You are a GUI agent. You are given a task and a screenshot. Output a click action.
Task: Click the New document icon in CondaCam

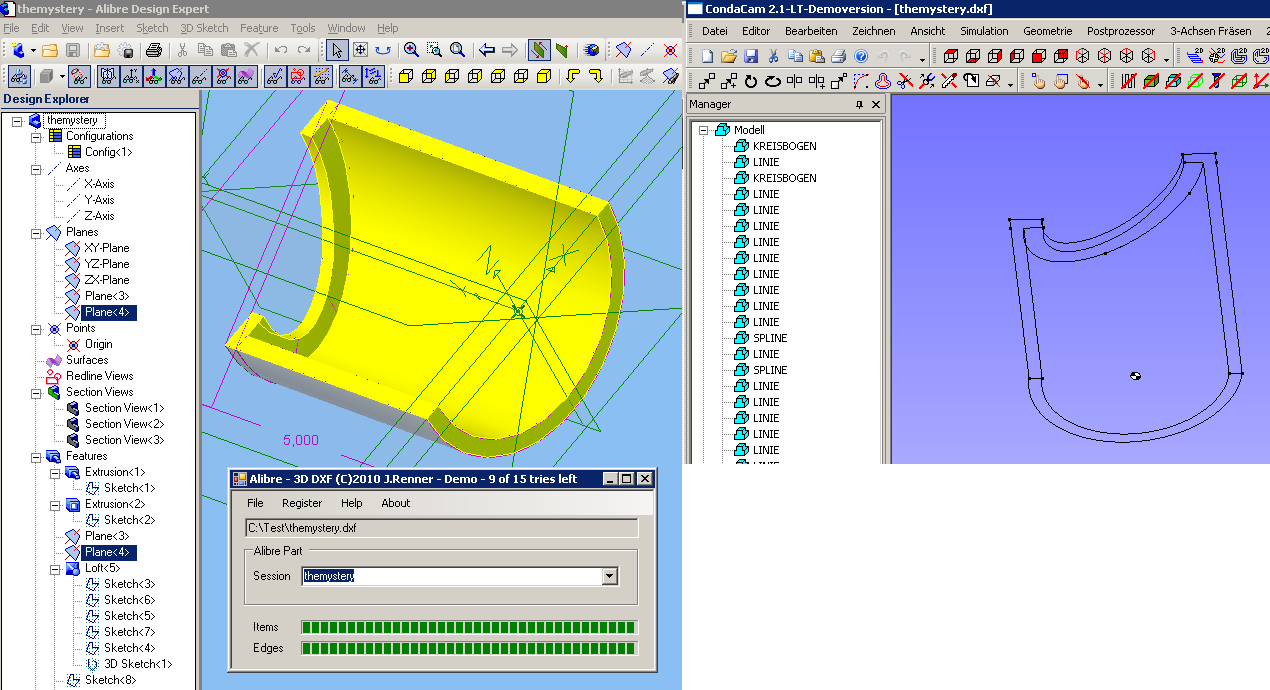point(707,56)
